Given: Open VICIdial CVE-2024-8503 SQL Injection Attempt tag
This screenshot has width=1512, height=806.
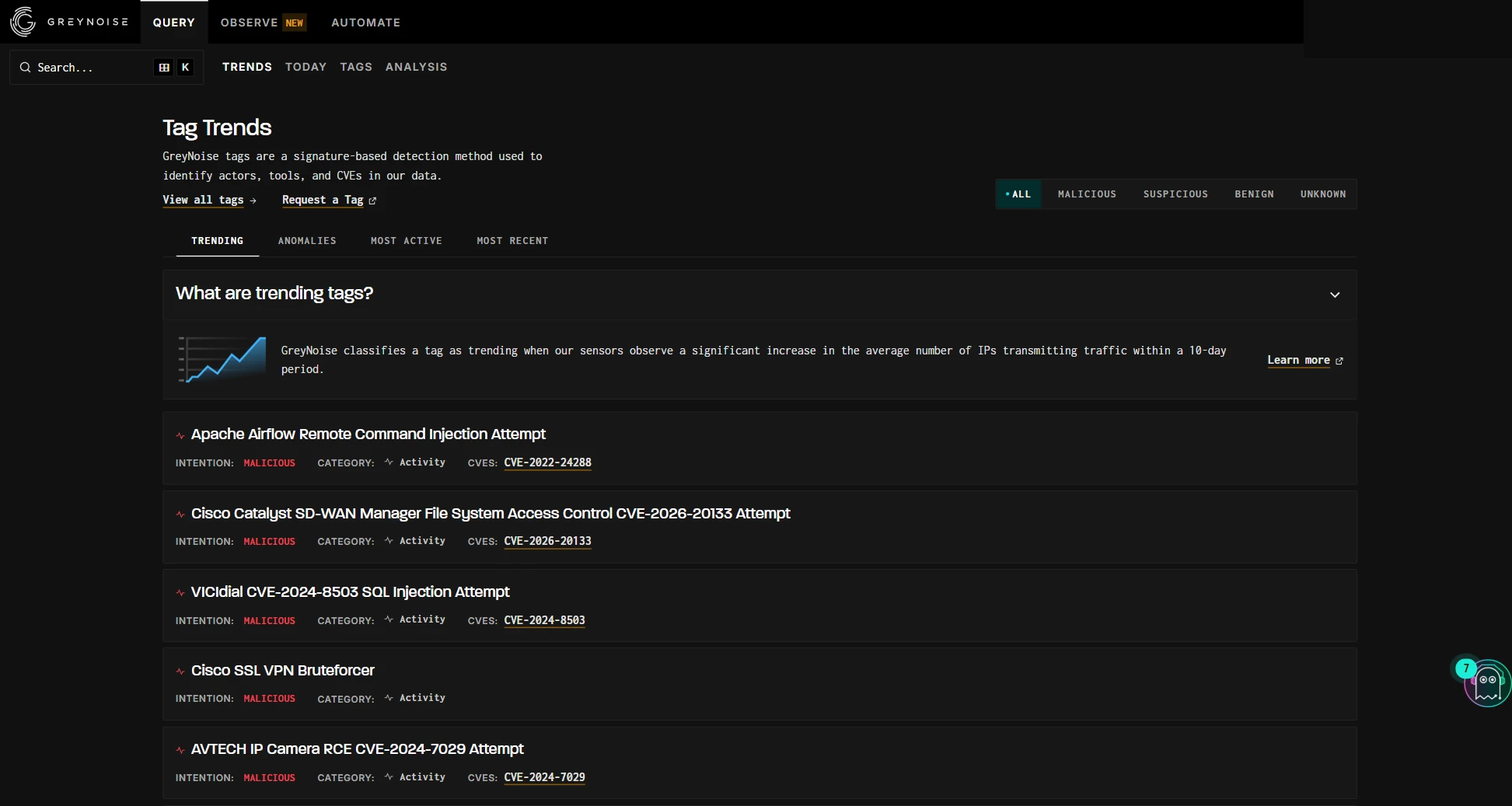Looking at the screenshot, I should (x=351, y=591).
